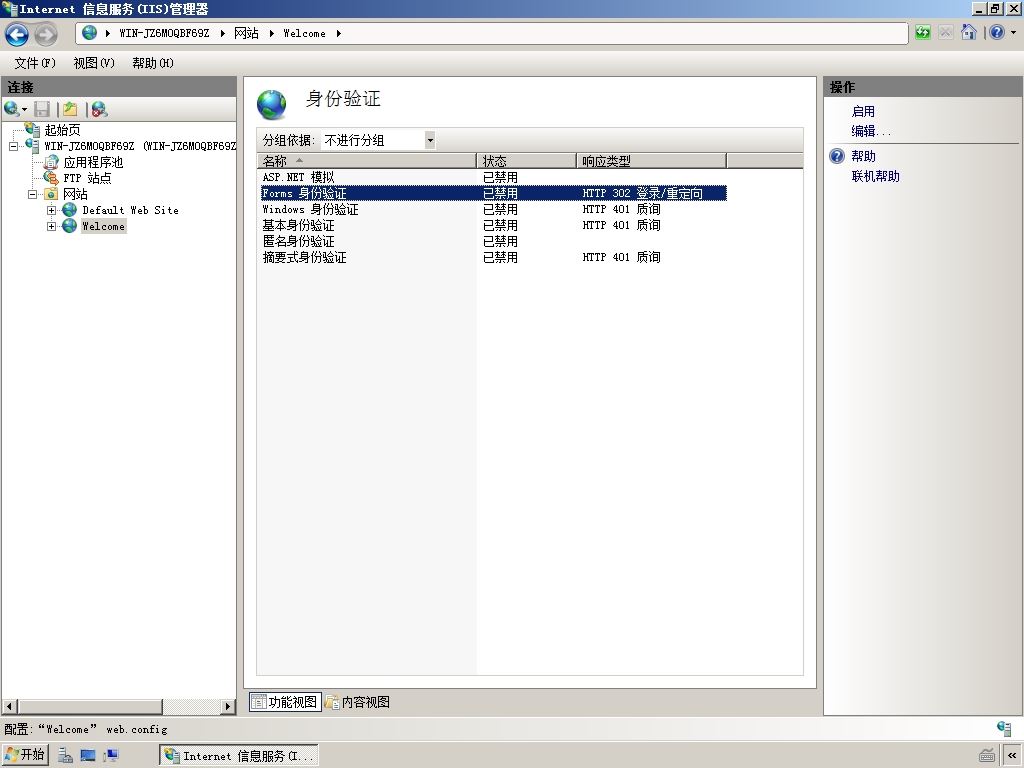The image size is (1024, 768).
Task: Click the Delete connection icon
Action: point(99,109)
